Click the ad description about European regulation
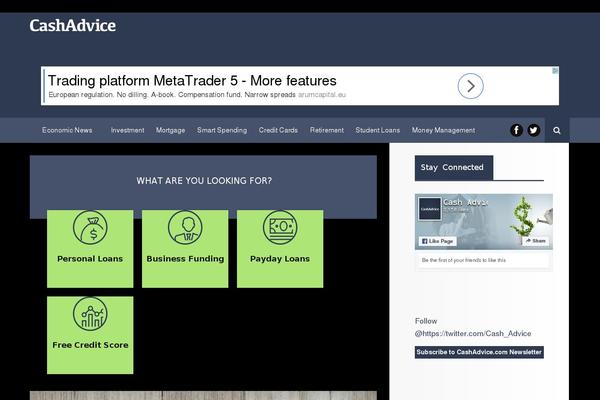 (172, 95)
